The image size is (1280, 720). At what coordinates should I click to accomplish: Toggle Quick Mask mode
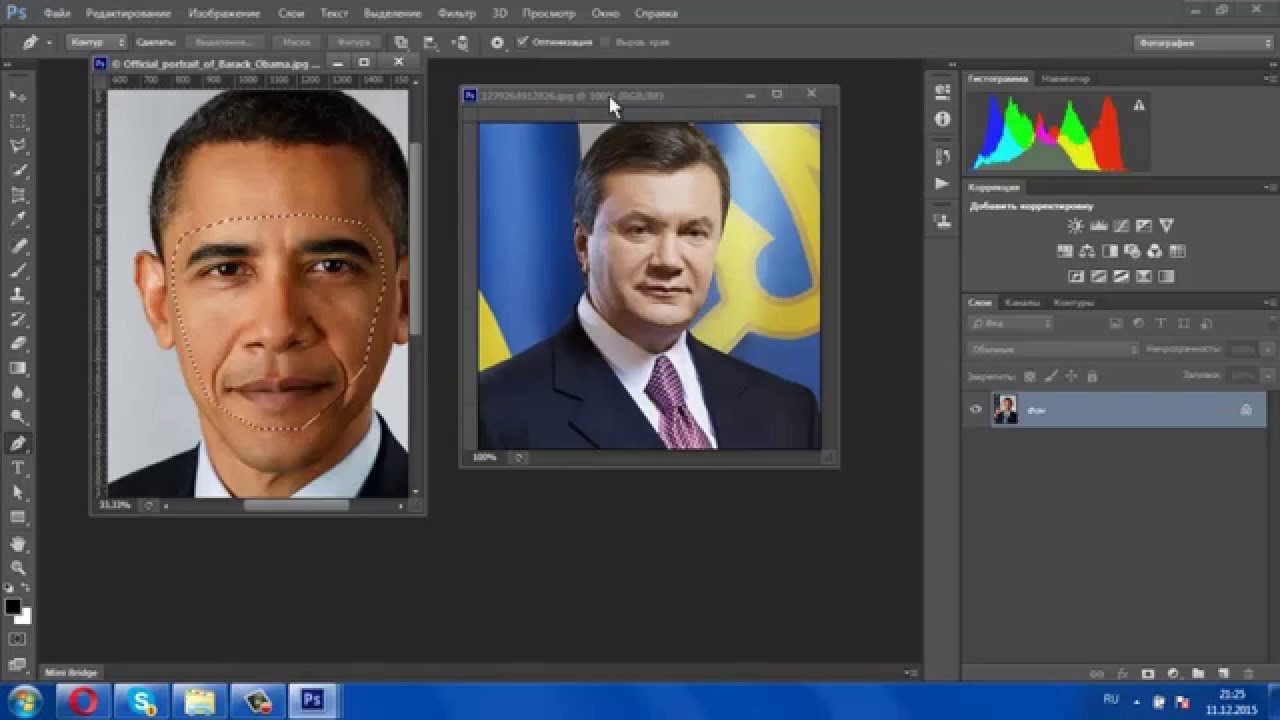[18, 638]
